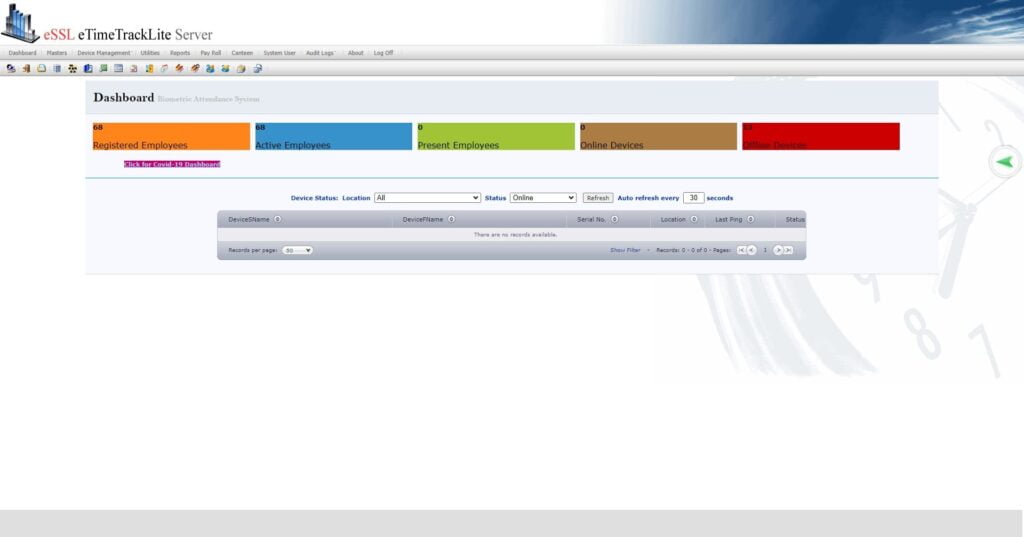Open the System User menu
Screen dimensions: 1024x537
(x=280, y=53)
